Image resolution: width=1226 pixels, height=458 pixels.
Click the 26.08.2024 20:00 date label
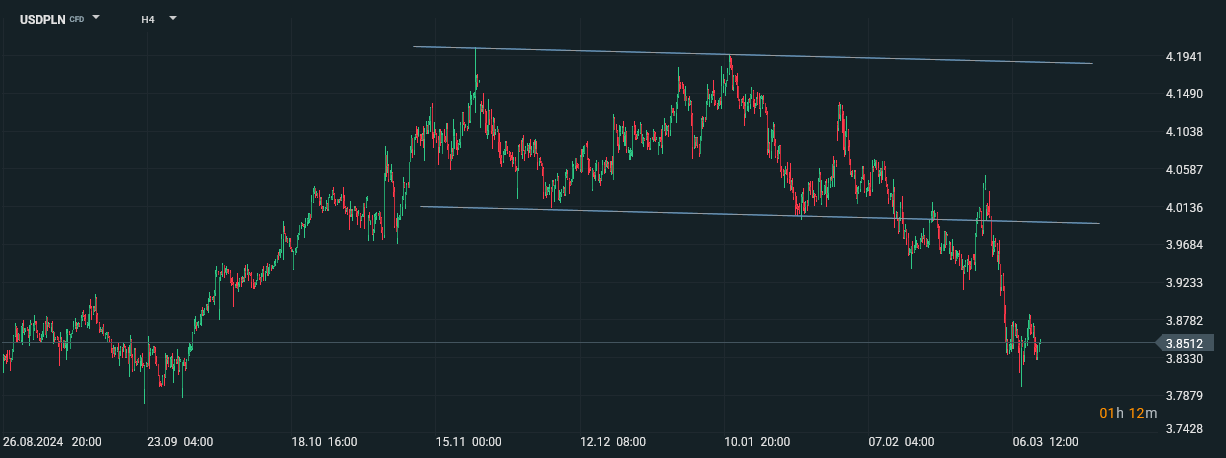coord(51,441)
